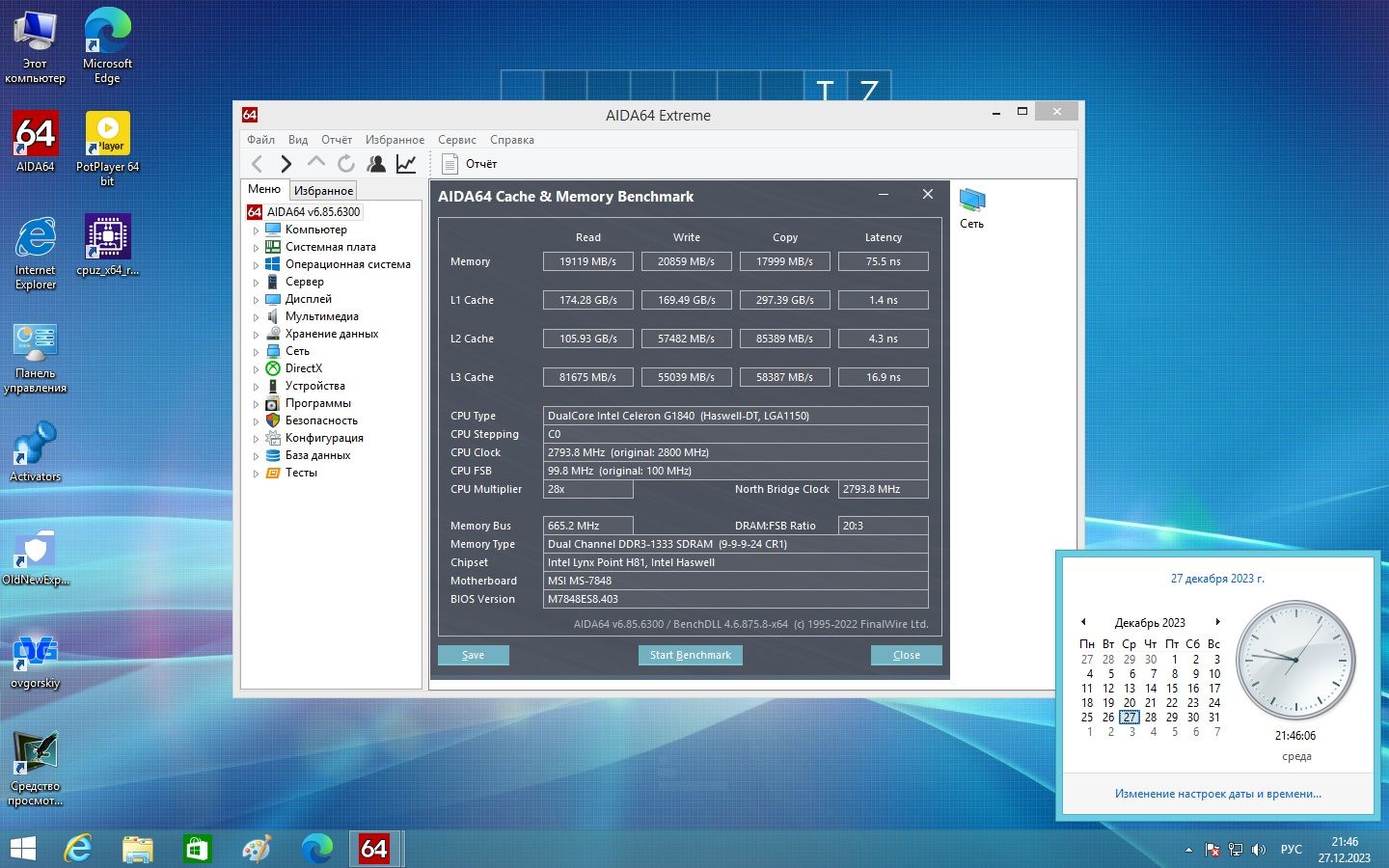Screen dimensions: 1389x868
Task: Click the Start Benchmark button
Action: tap(690, 655)
